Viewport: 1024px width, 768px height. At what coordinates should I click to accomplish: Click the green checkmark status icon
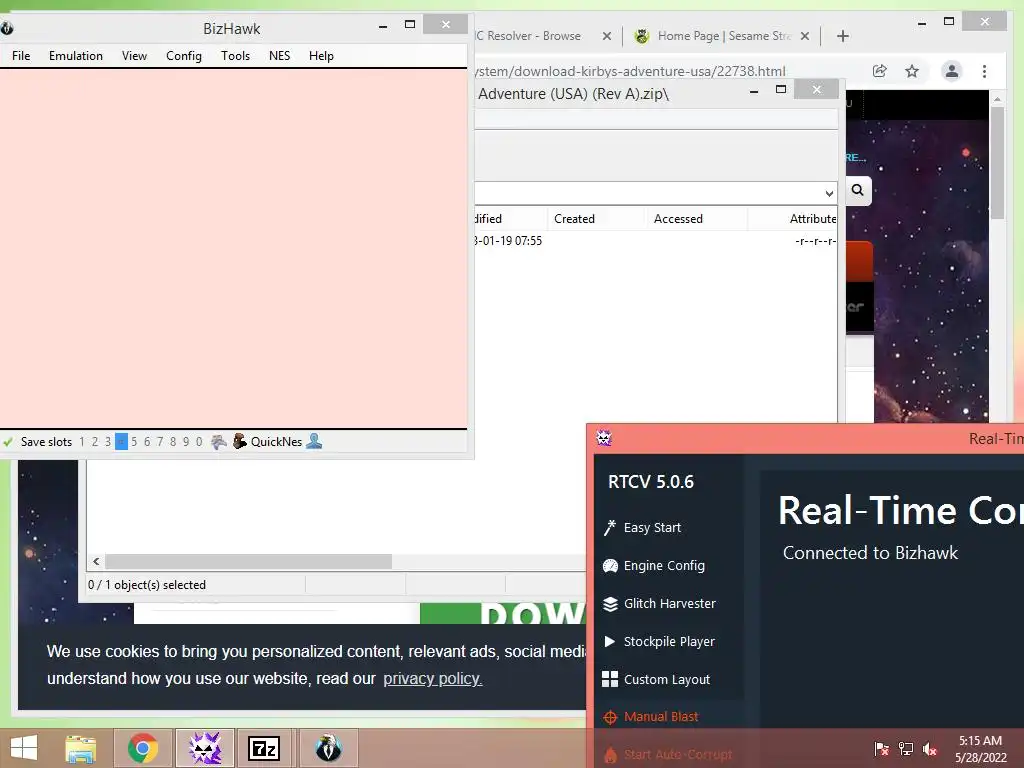8,442
